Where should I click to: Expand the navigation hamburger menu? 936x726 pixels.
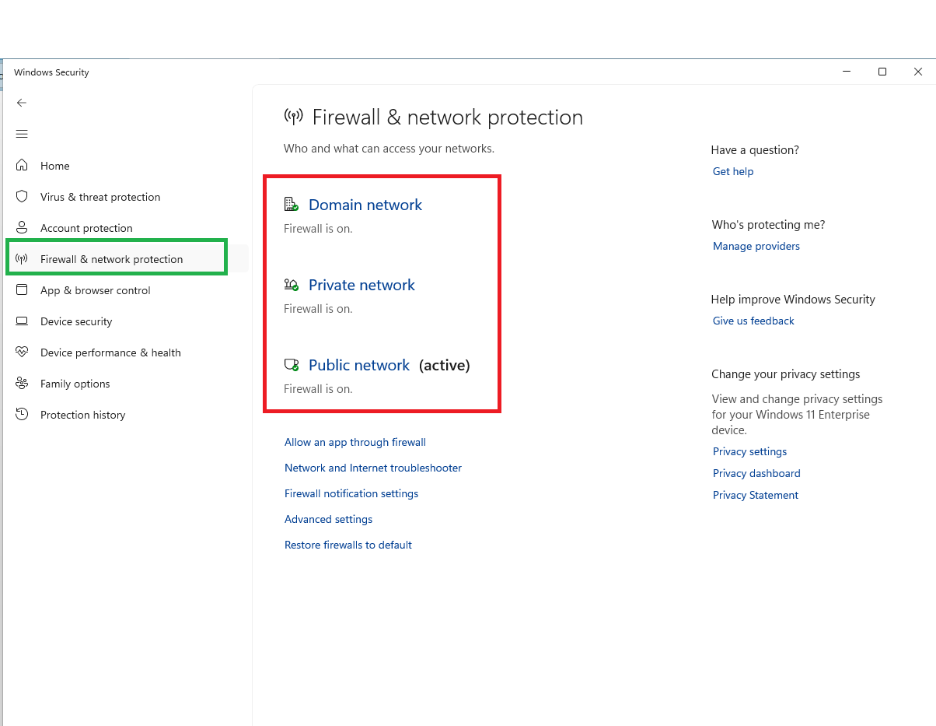[x=21, y=134]
